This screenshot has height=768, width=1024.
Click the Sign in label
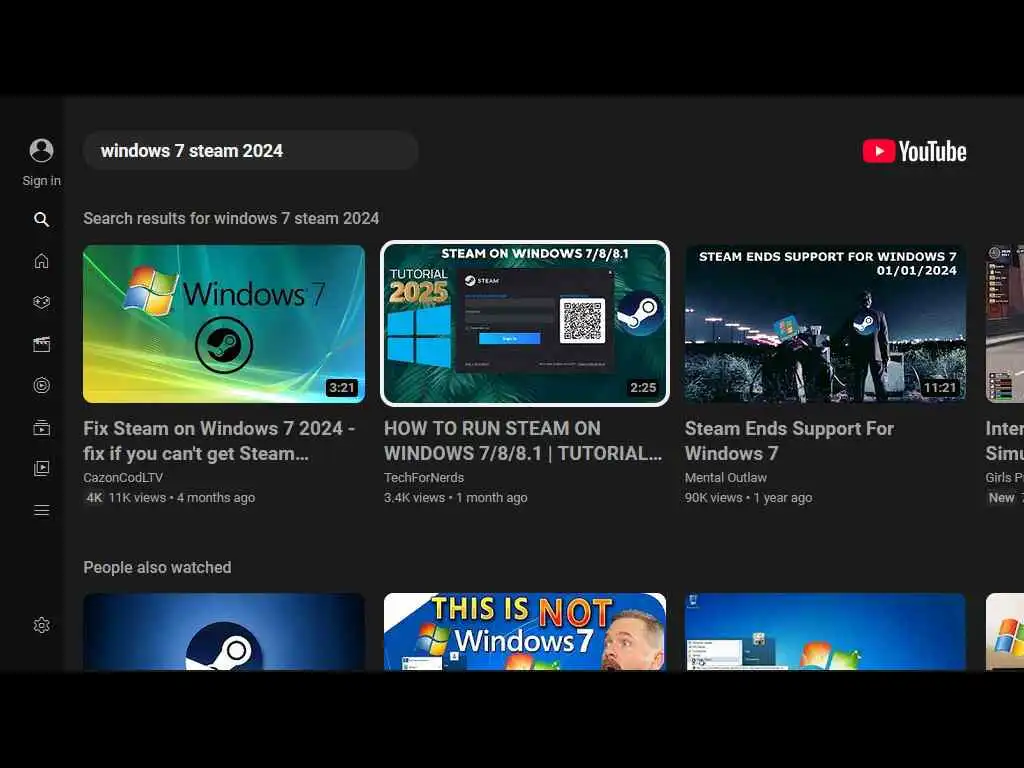41,181
